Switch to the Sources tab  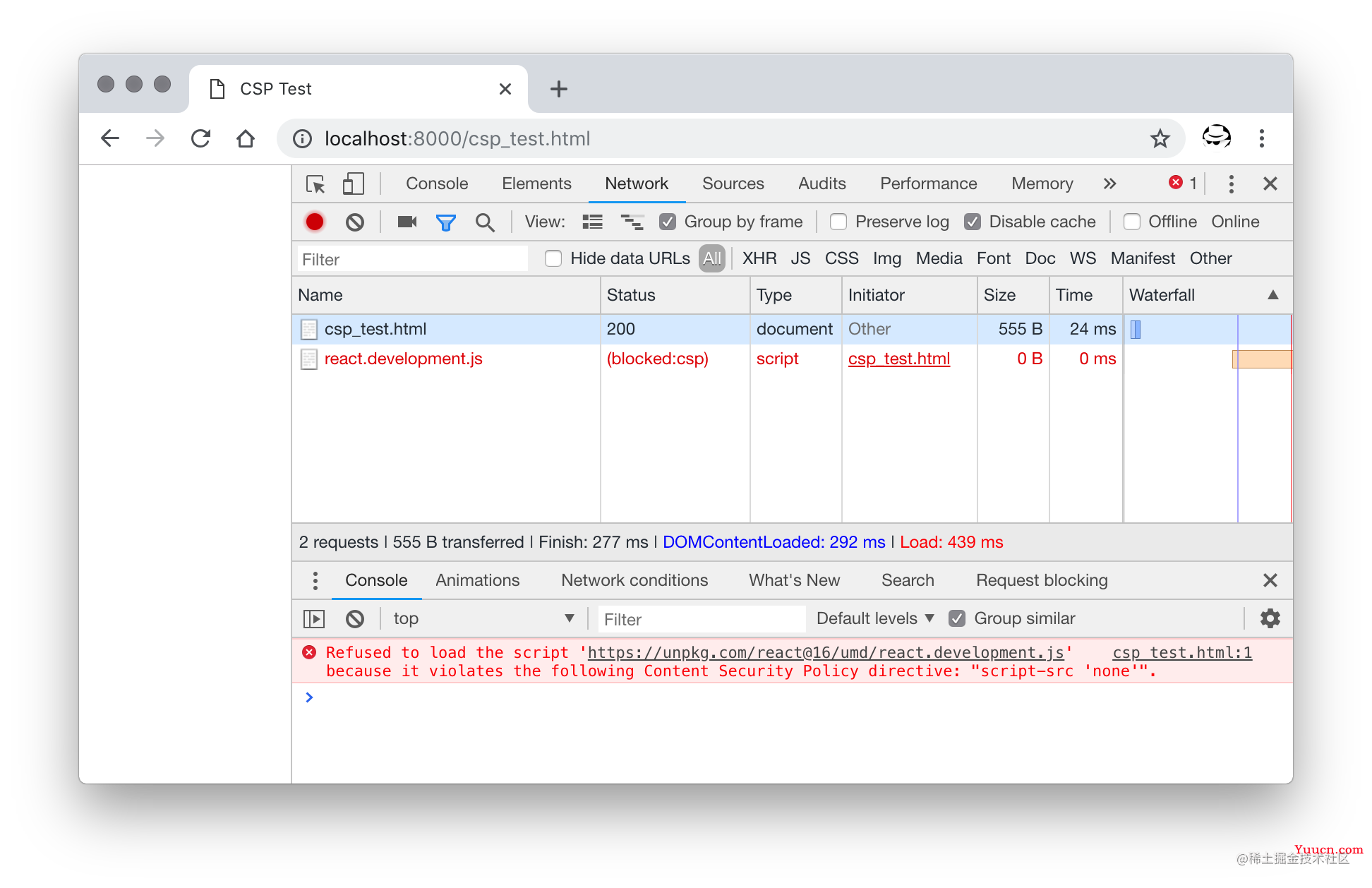[x=733, y=184]
